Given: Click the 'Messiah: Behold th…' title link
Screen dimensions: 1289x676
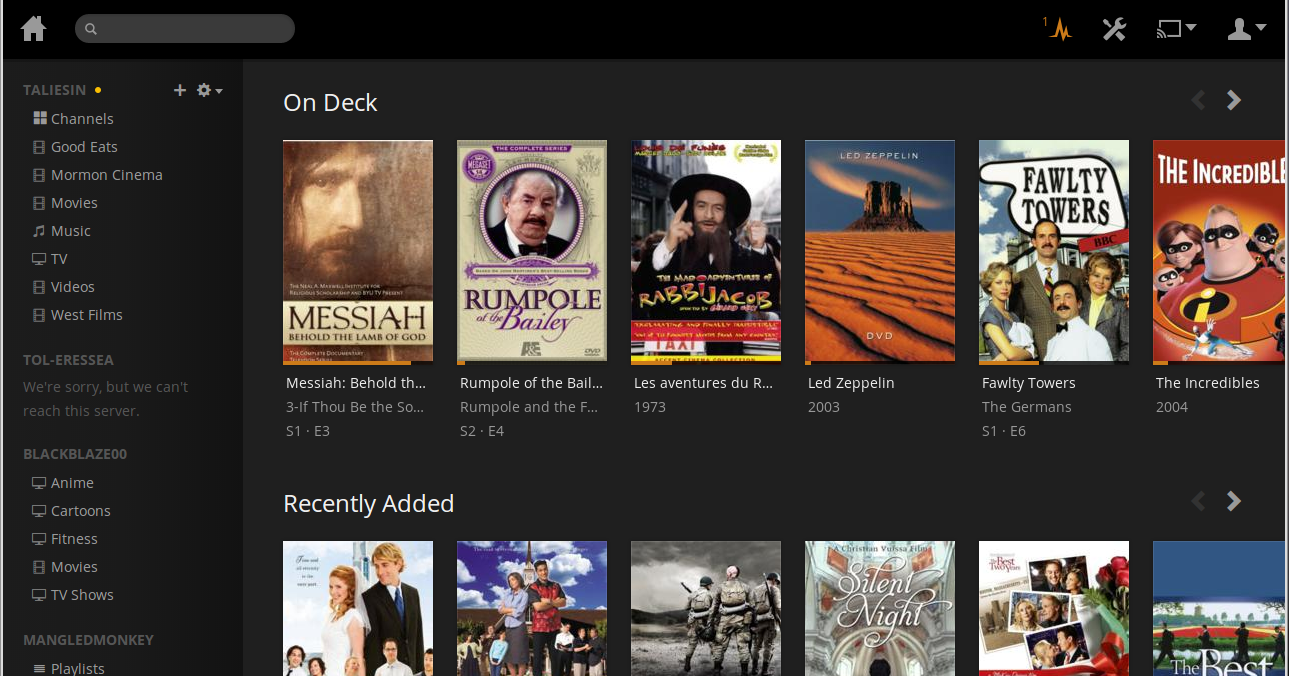Looking at the screenshot, I should (356, 383).
